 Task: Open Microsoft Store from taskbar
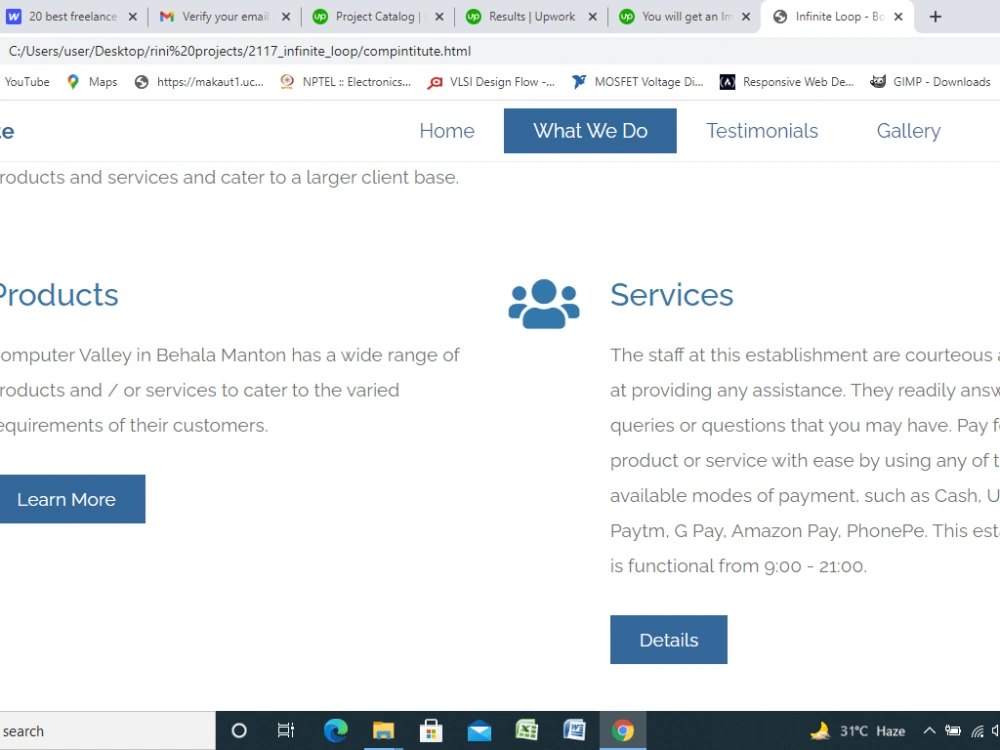coord(431,731)
